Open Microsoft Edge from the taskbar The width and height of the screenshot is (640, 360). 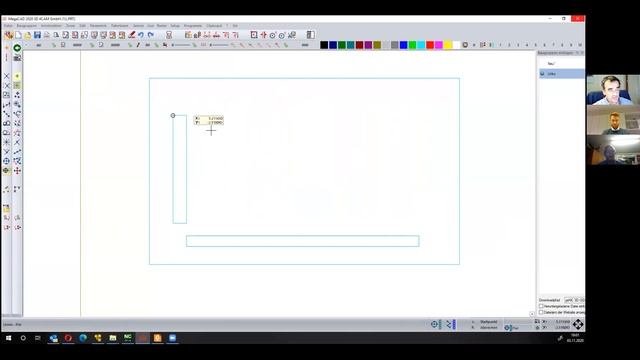[83, 338]
